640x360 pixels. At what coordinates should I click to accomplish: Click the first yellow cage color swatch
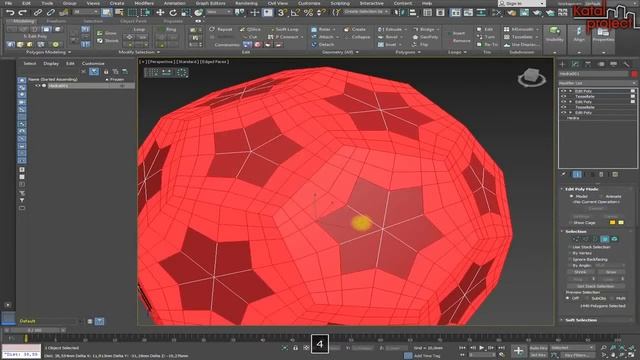[x=612, y=222]
